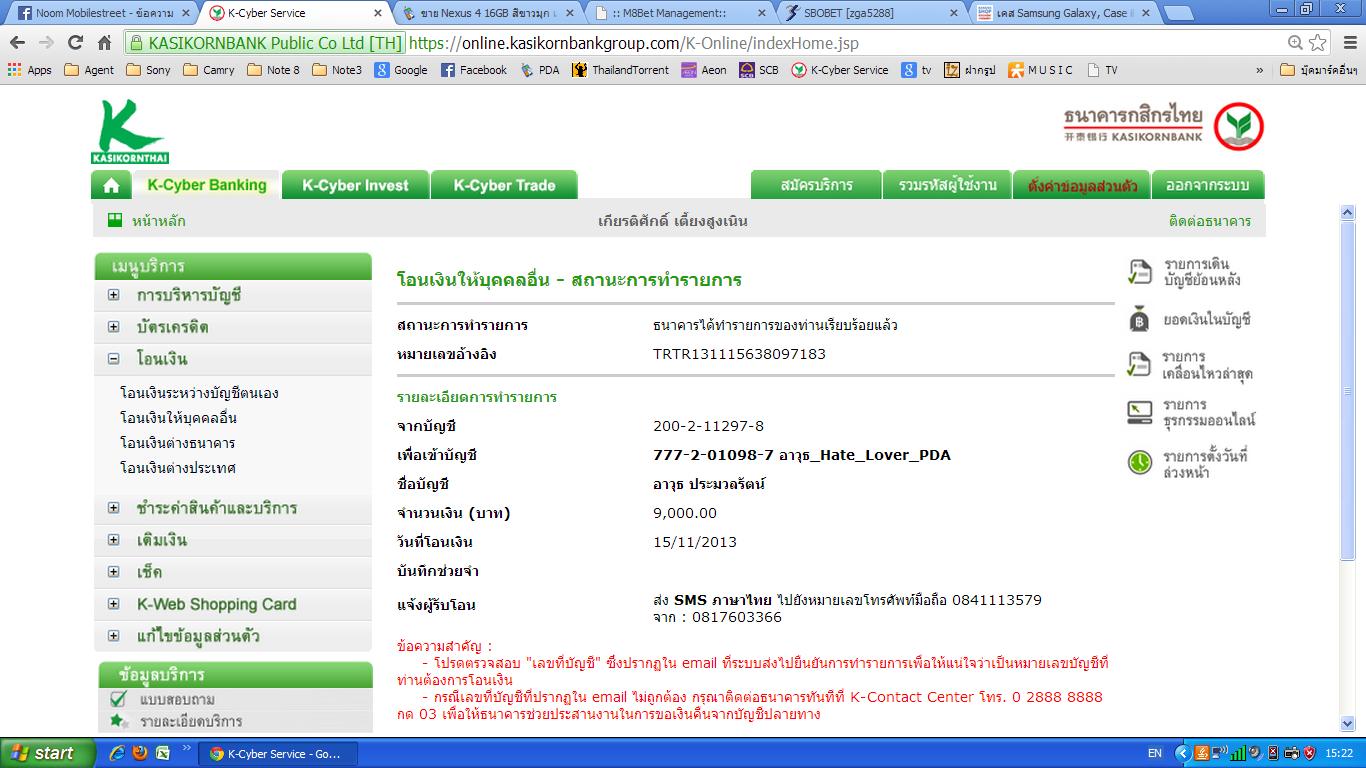Expand the K-Web Shopping Card section
This screenshot has height=768, width=1366.
click(x=114, y=604)
